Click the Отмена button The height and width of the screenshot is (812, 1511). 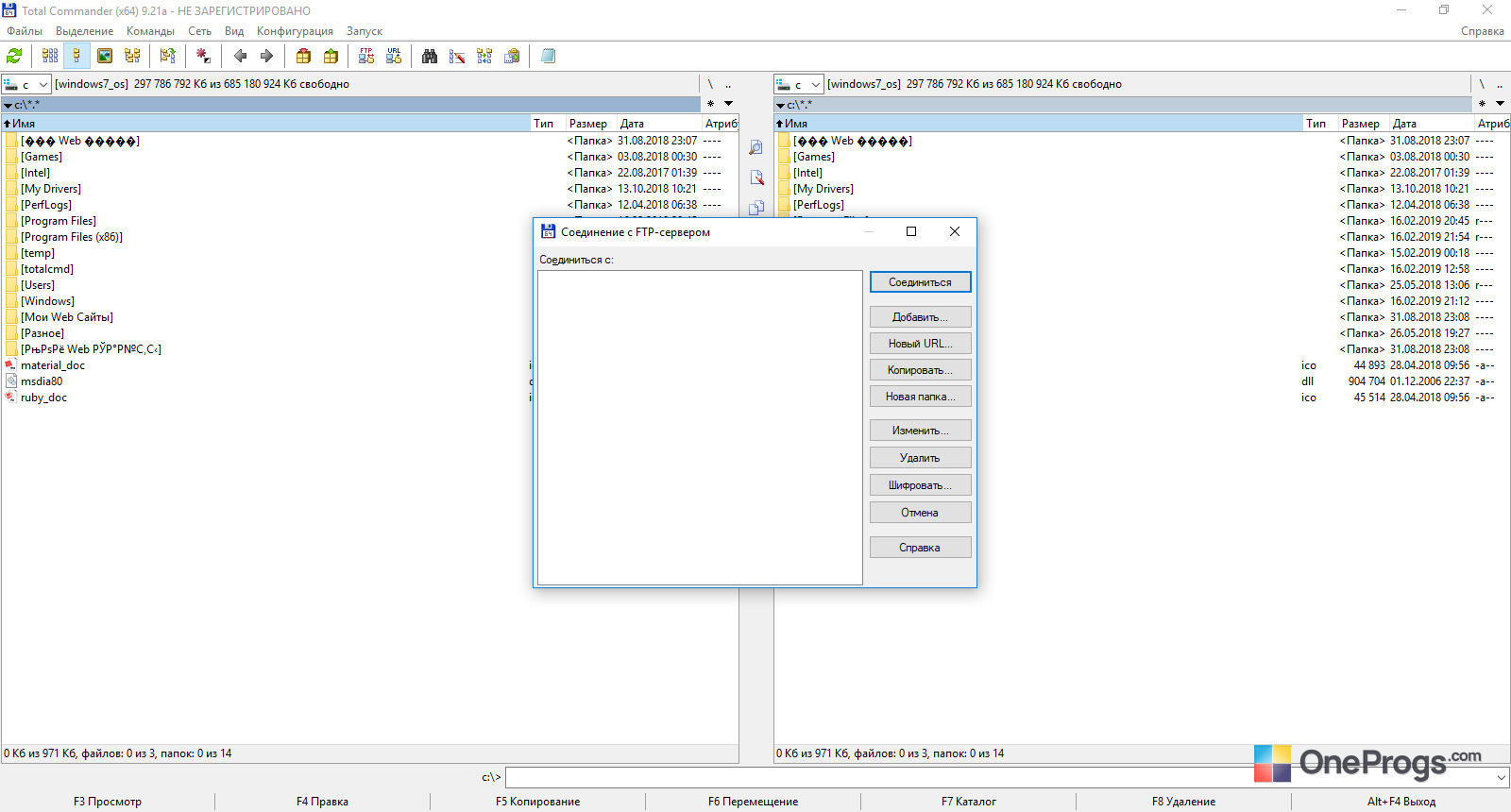(x=920, y=513)
